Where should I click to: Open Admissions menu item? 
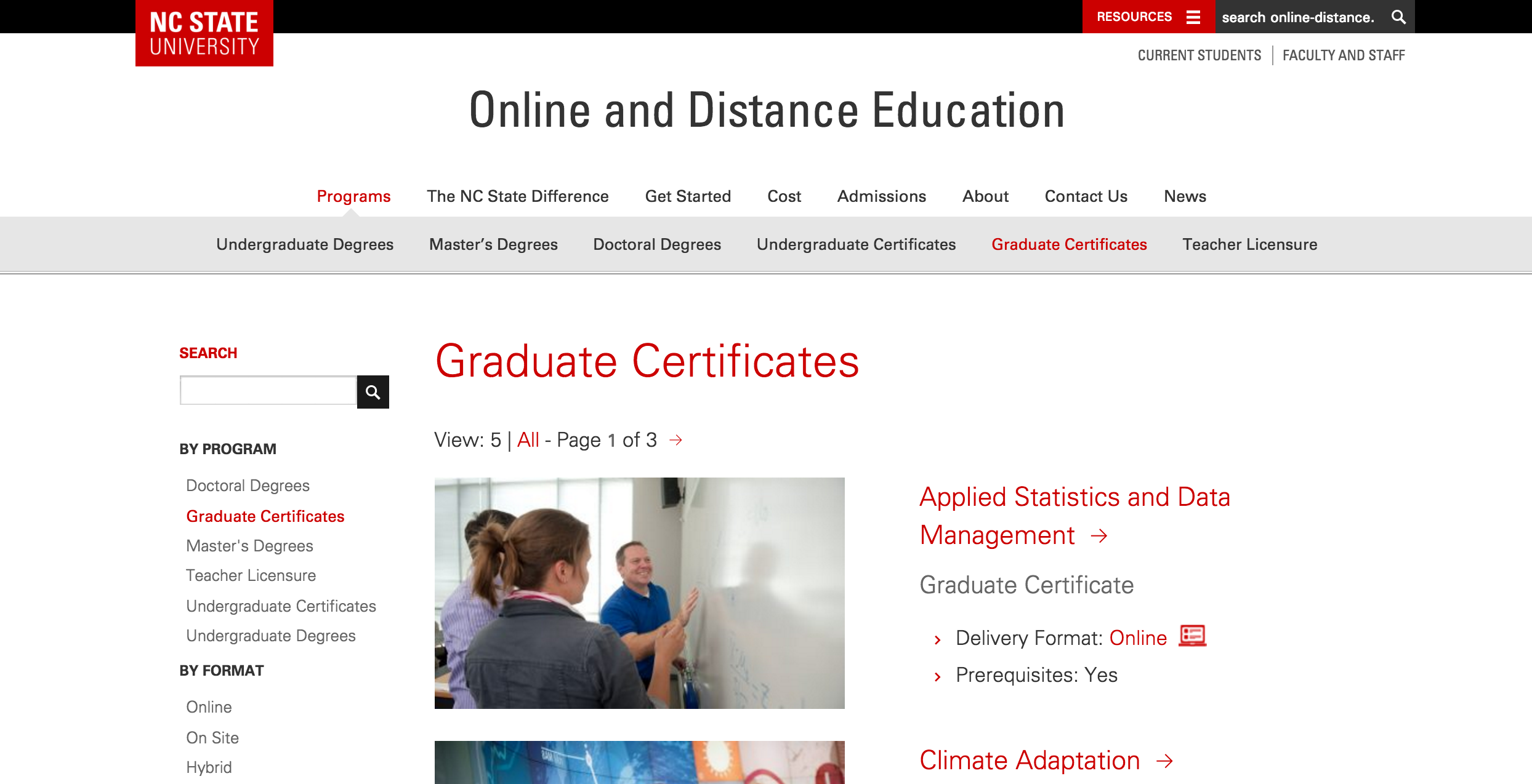[x=882, y=196]
